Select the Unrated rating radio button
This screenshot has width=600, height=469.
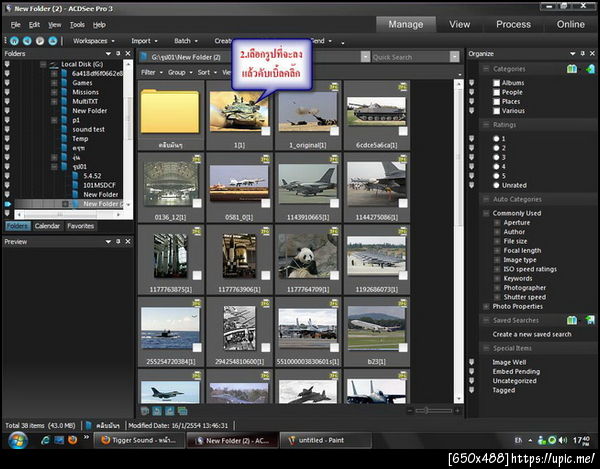point(497,185)
